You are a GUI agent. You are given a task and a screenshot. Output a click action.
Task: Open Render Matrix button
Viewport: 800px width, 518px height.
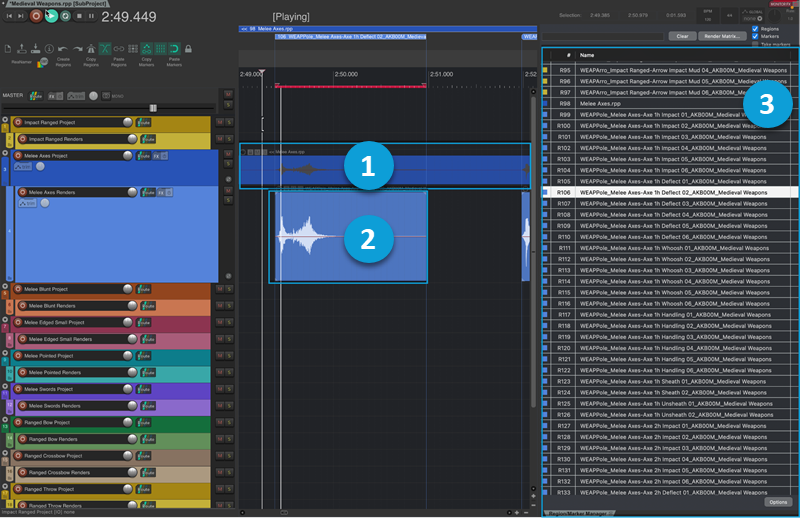tap(722, 35)
